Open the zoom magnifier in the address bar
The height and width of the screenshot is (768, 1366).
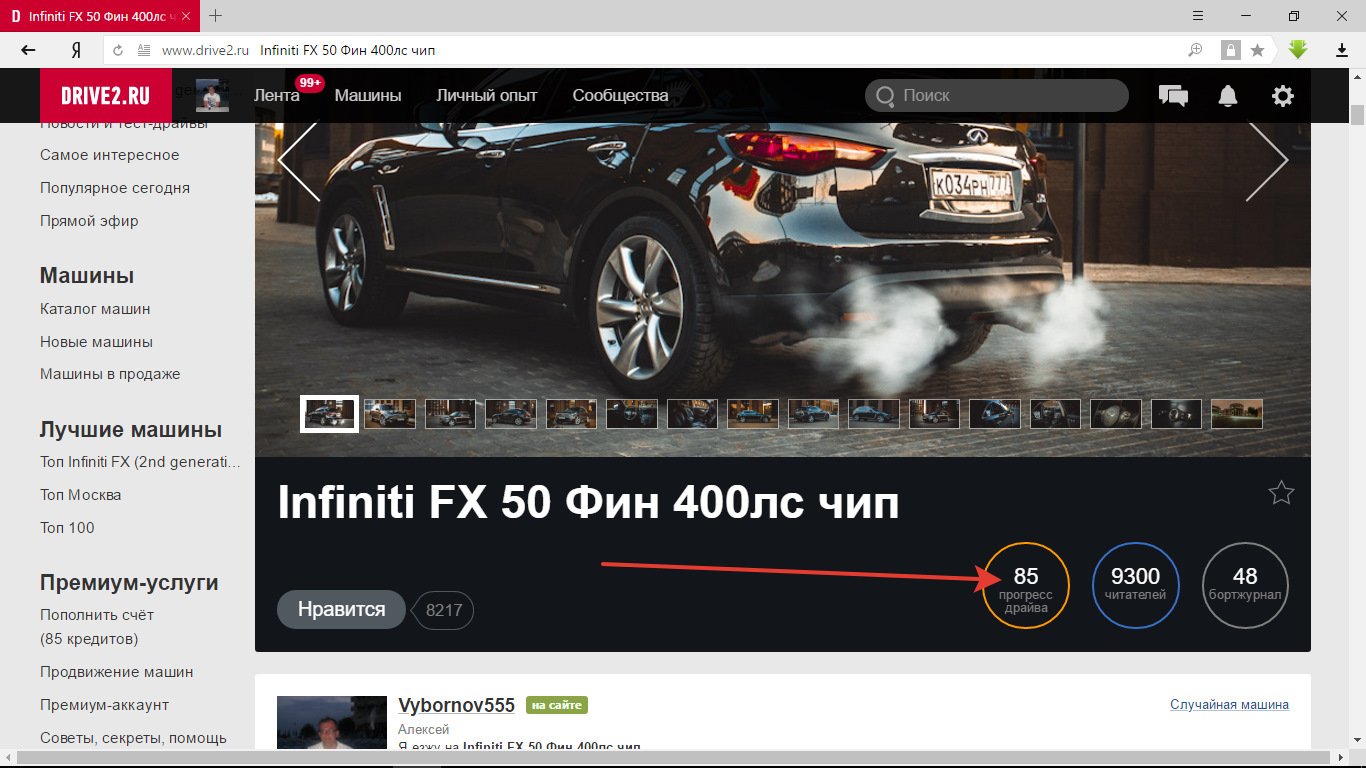coord(1195,50)
